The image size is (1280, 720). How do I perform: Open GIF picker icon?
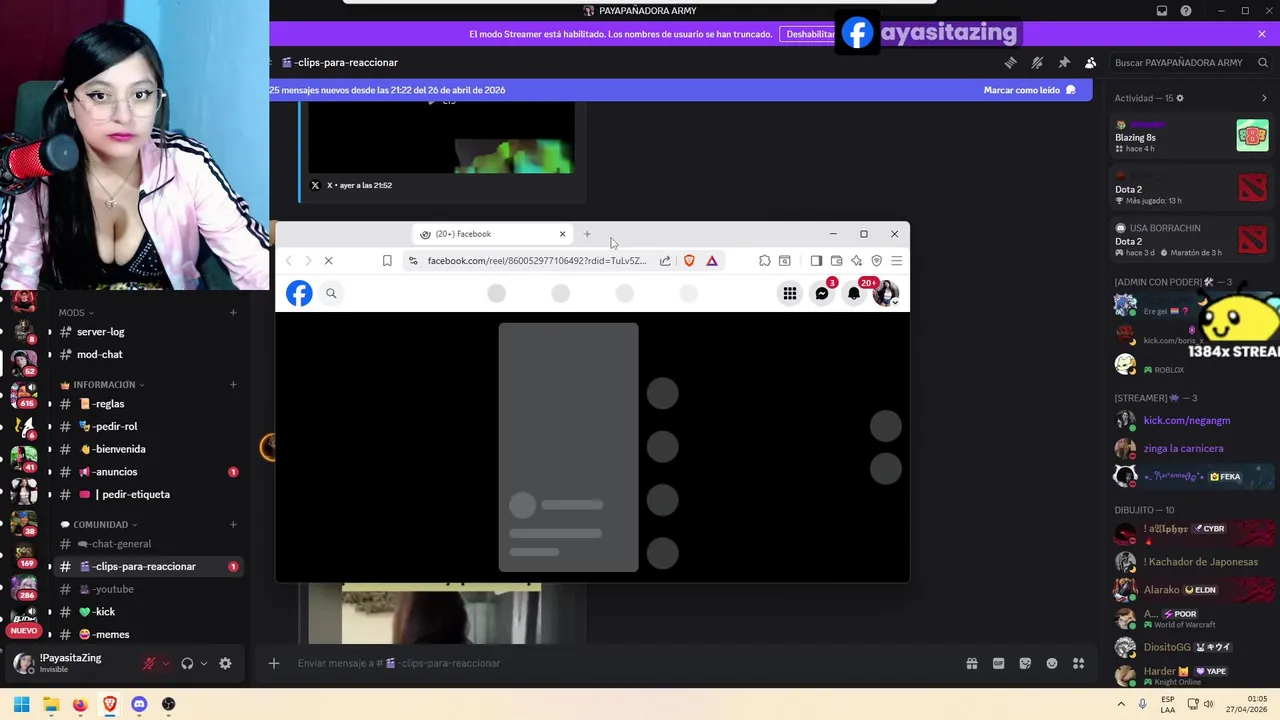[998, 663]
